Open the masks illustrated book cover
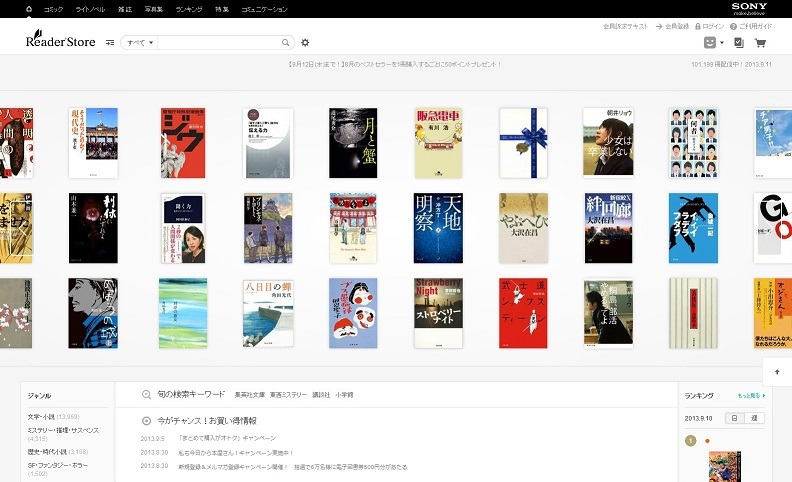The height and width of the screenshot is (482, 792). [353, 313]
